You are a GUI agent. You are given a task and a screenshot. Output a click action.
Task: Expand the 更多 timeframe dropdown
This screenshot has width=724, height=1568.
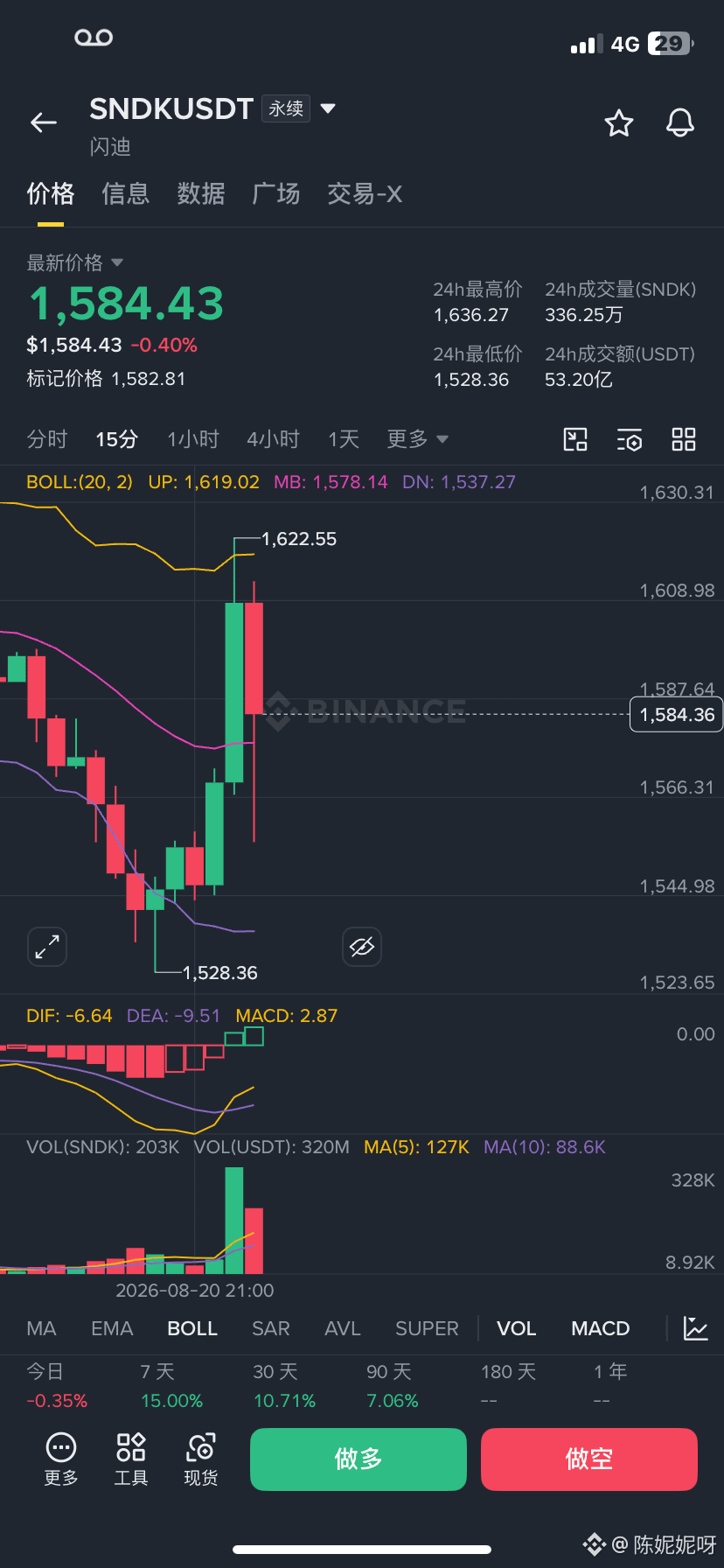pos(418,439)
